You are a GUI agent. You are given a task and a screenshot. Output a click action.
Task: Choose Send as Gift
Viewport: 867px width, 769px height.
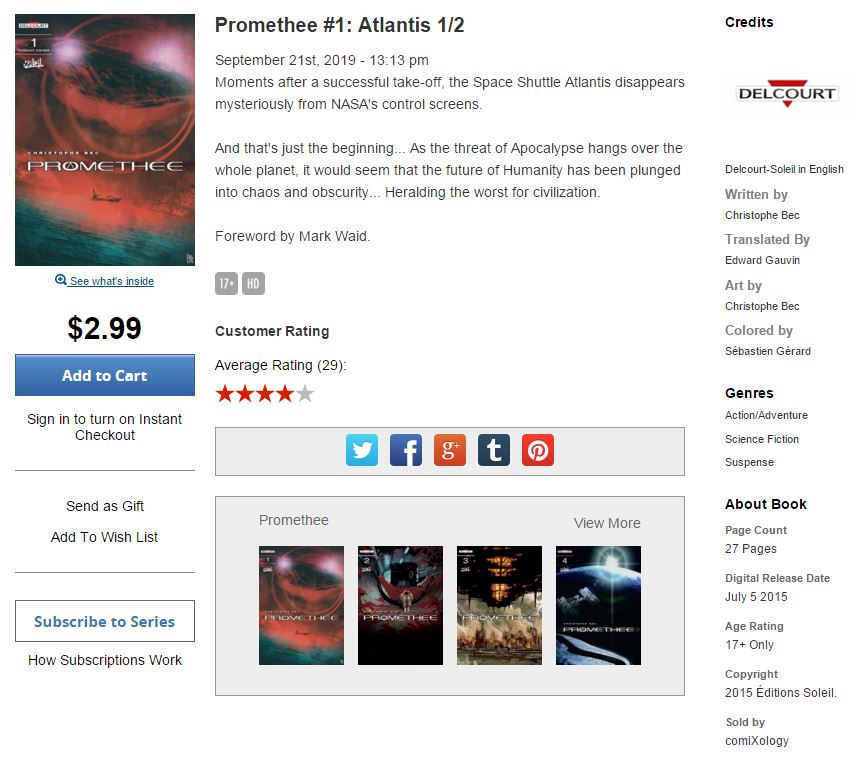tap(105, 506)
